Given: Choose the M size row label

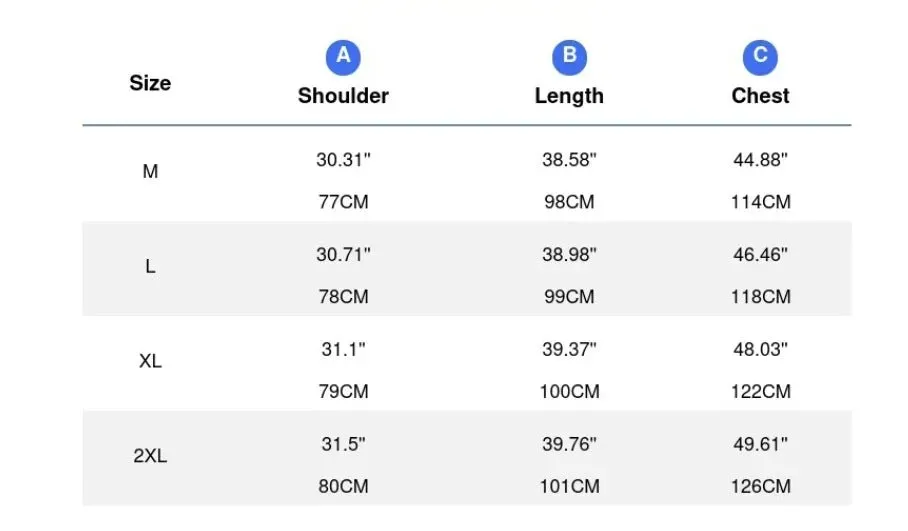Looking at the screenshot, I should (150, 171).
